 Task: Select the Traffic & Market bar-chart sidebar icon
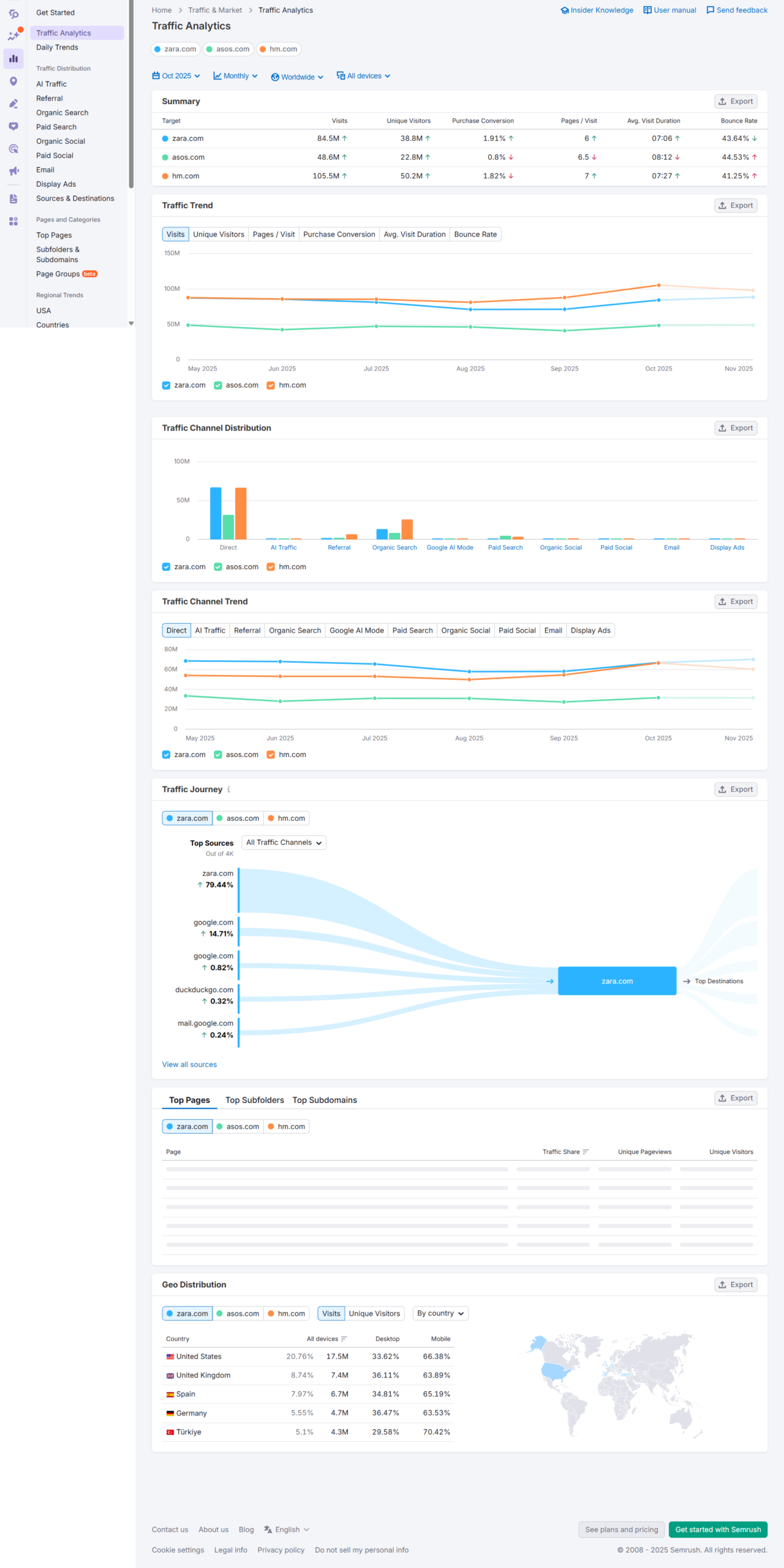tap(13, 59)
